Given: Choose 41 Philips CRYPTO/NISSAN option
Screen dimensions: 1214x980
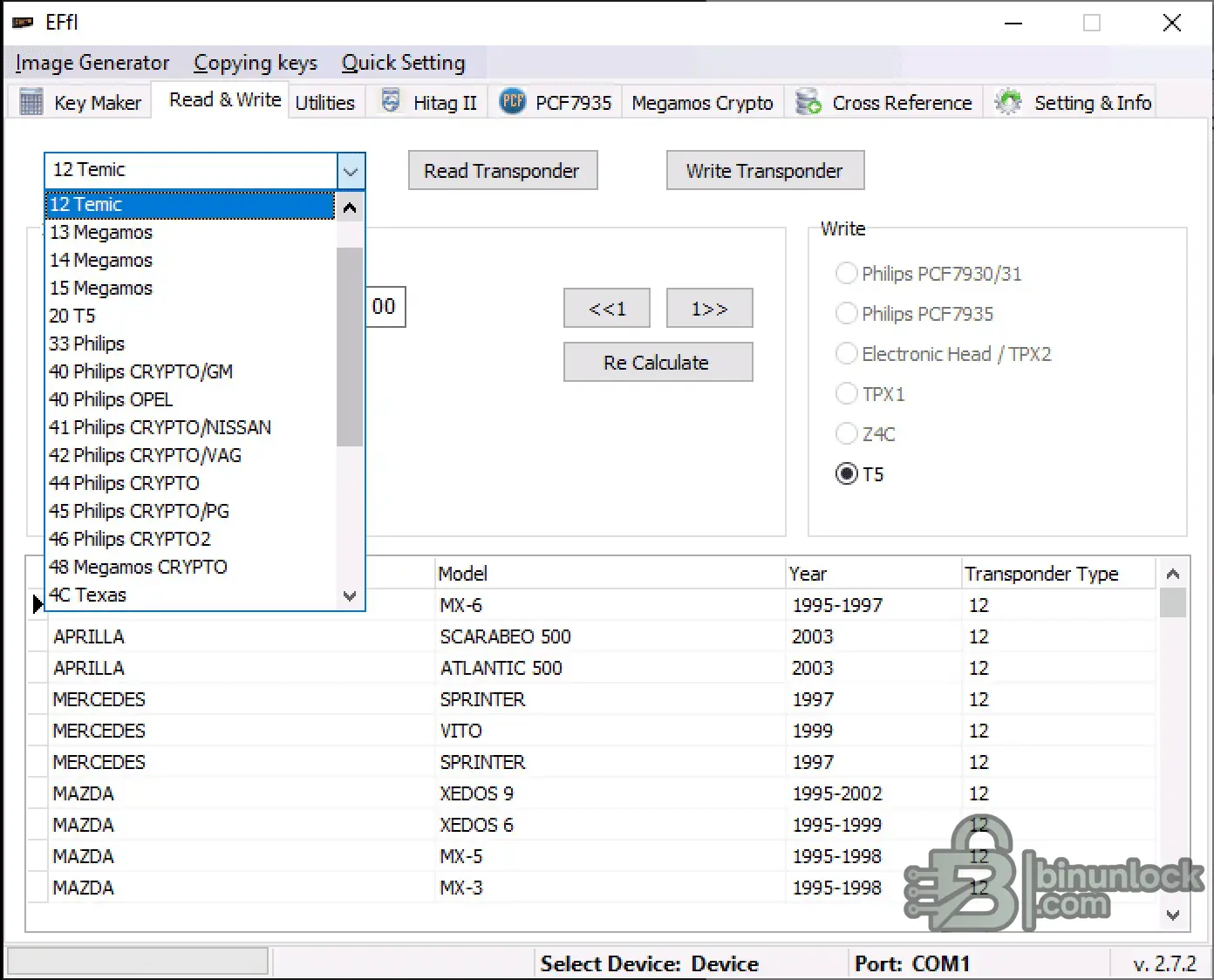Looking at the screenshot, I should coord(190,428).
